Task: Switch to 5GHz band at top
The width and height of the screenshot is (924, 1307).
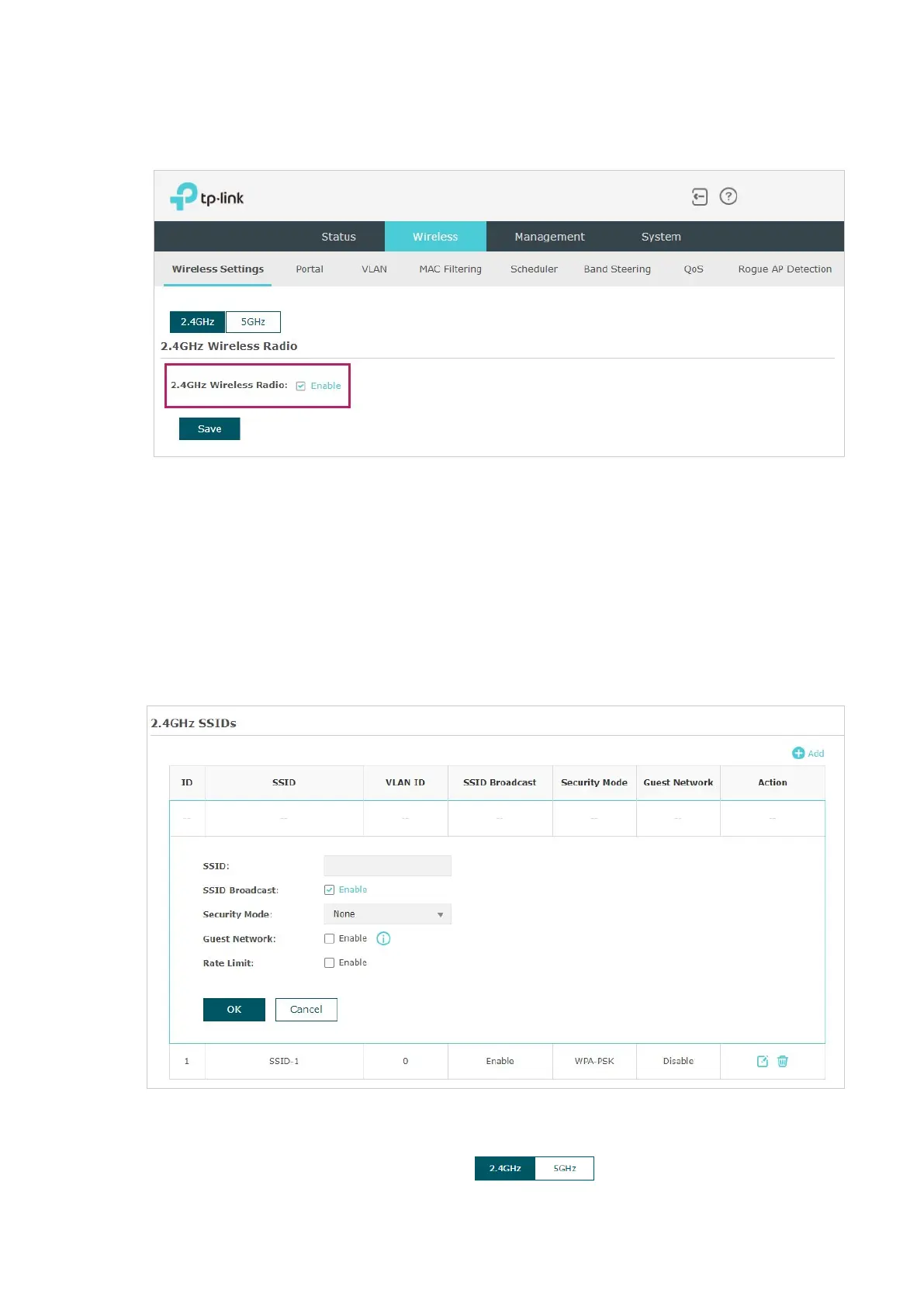Action: pyautogui.click(x=253, y=322)
